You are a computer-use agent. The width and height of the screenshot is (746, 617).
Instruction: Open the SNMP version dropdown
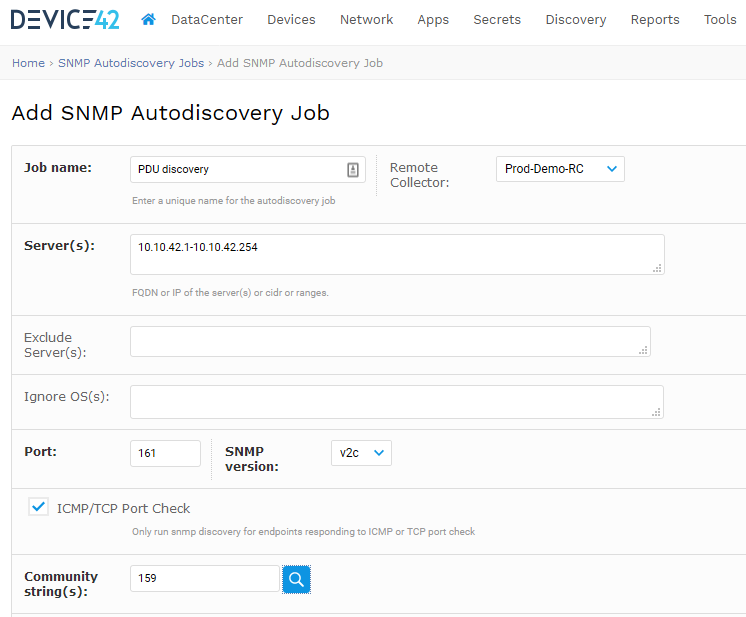(x=361, y=453)
